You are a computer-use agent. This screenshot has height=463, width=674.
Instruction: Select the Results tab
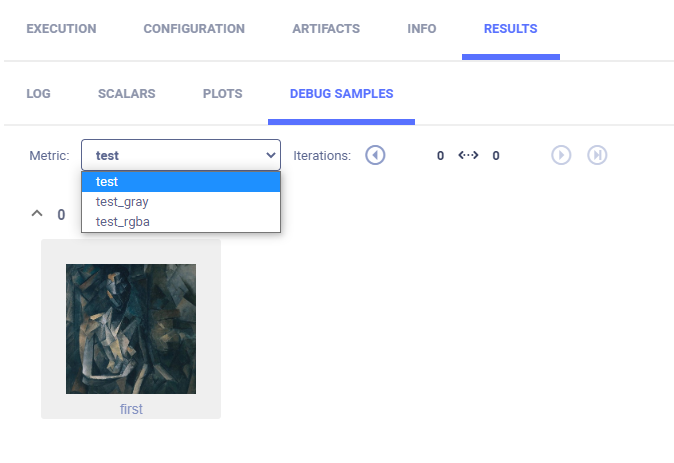click(x=510, y=29)
